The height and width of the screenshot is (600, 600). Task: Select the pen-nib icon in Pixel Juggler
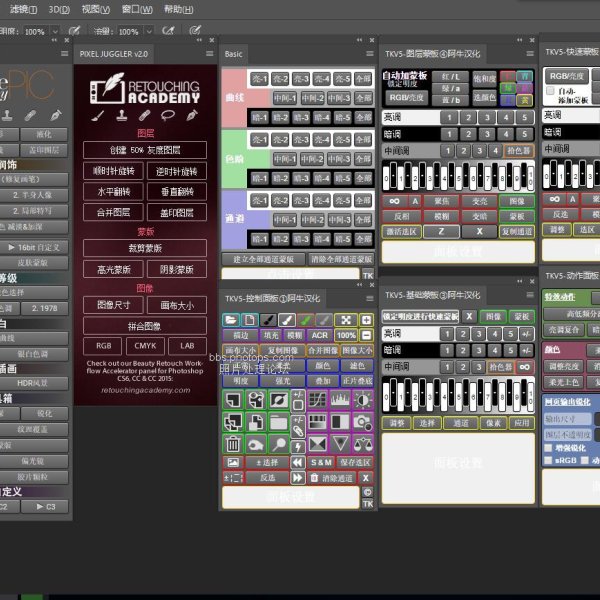pyautogui.click(x=191, y=115)
